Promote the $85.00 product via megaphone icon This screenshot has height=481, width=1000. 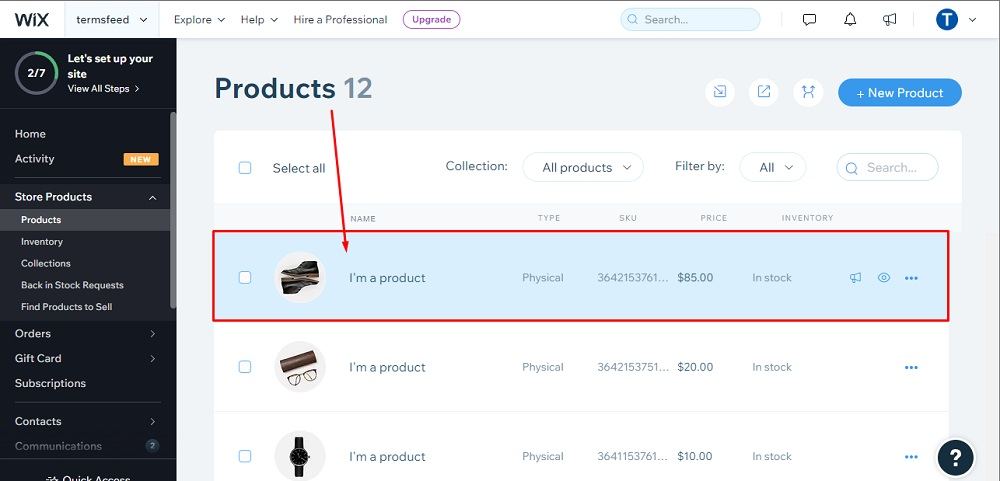[855, 278]
